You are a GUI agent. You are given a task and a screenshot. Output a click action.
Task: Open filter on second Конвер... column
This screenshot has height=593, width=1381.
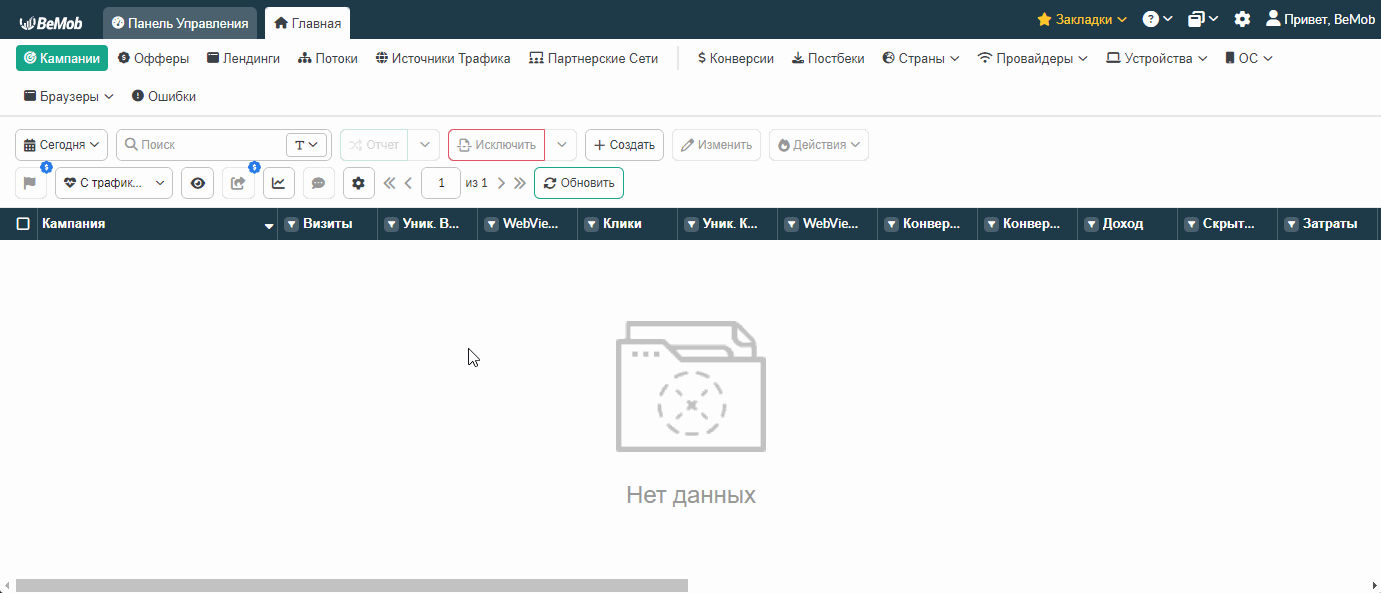click(x=991, y=224)
